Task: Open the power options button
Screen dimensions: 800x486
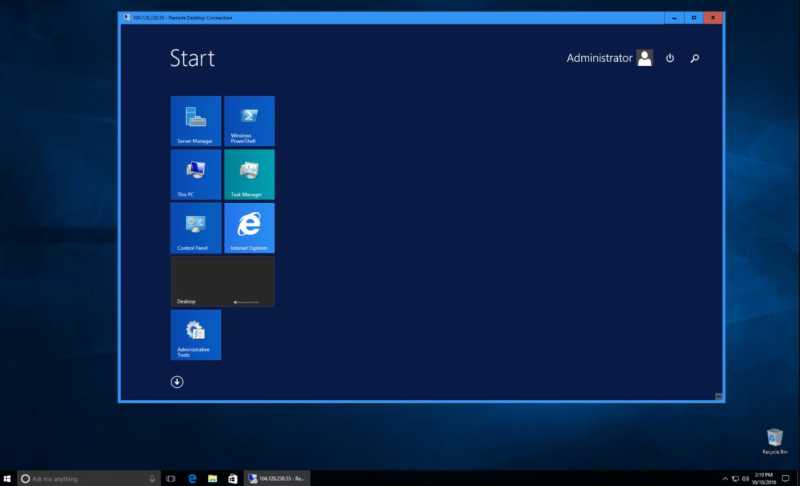Action: [x=670, y=58]
